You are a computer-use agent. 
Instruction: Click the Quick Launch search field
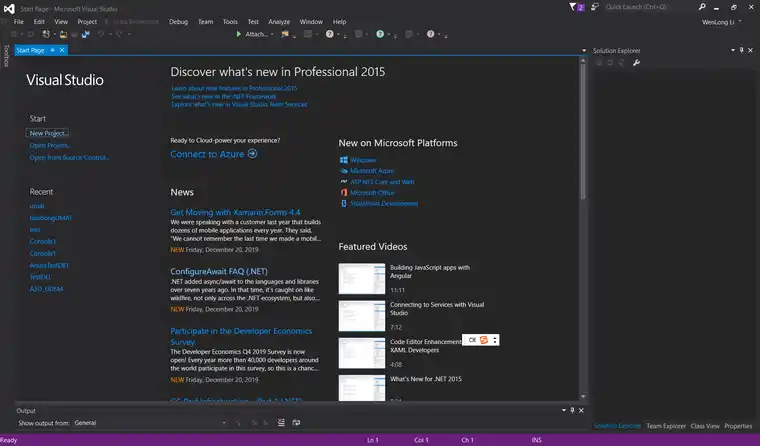coord(649,7)
